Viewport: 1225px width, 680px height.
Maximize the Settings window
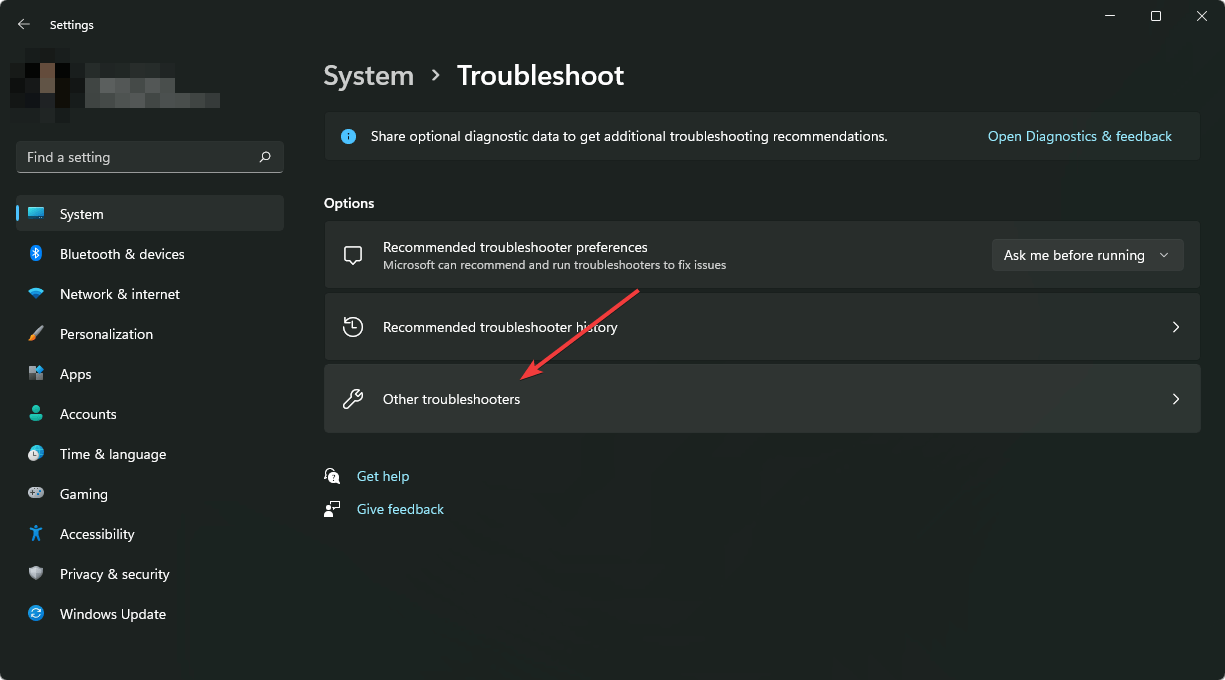pos(1156,16)
